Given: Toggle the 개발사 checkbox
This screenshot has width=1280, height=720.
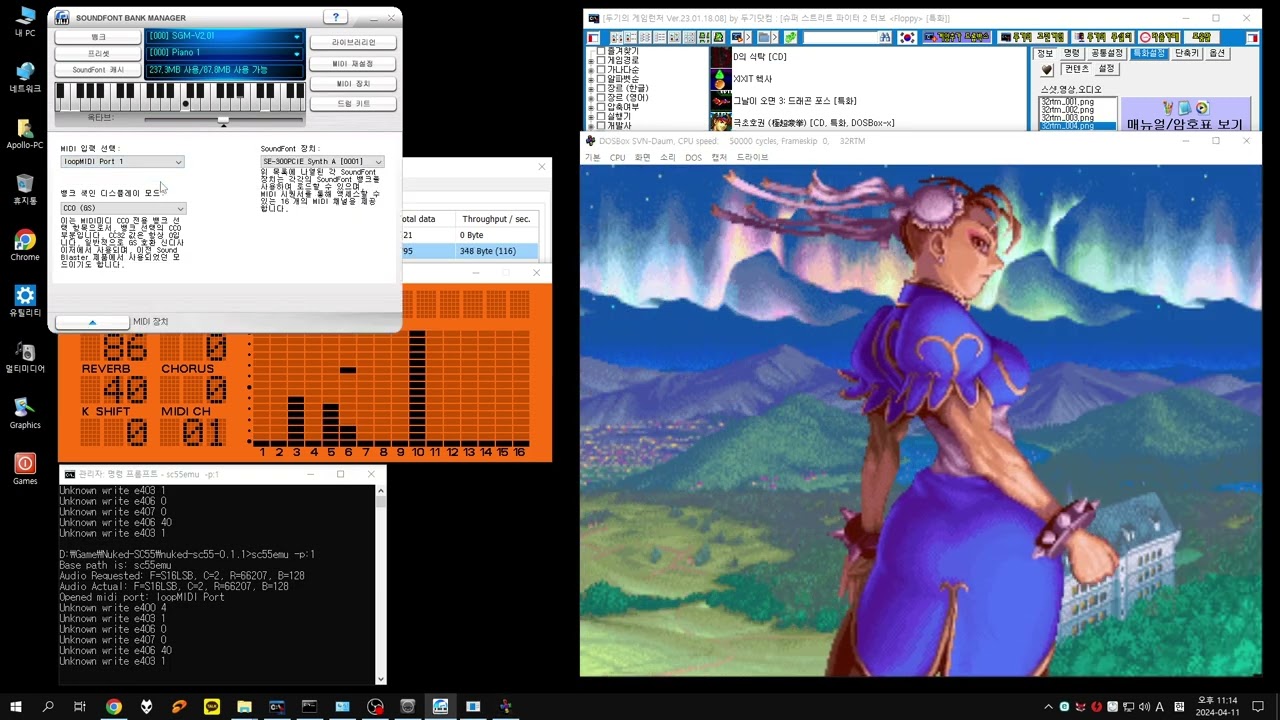Looking at the screenshot, I should 601,126.
